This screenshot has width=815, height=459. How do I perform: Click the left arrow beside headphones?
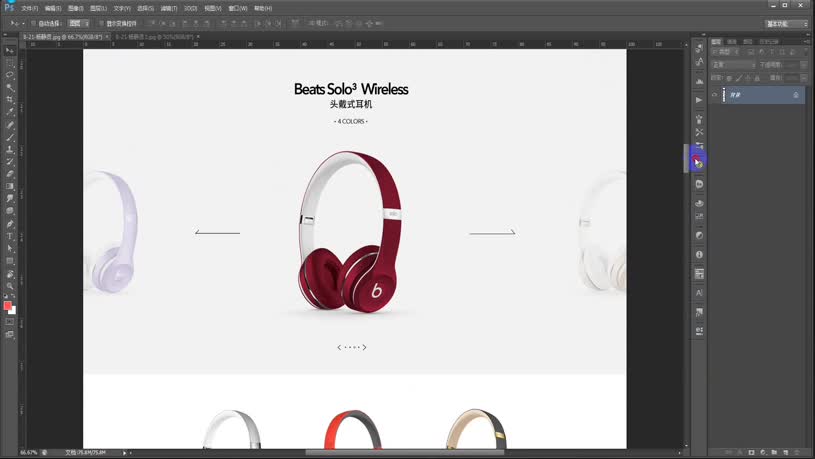coord(217,232)
